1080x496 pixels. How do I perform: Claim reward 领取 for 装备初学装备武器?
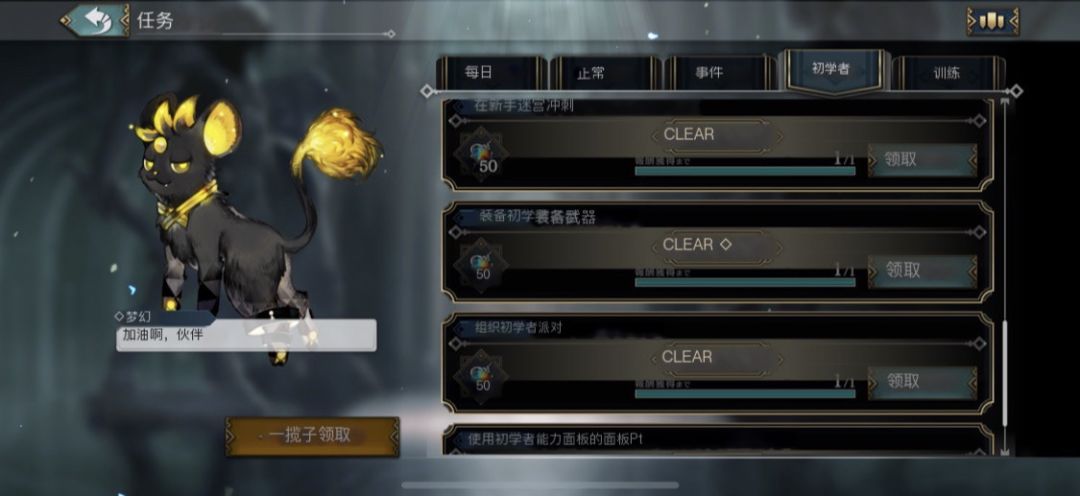click(x=922, y=271)
